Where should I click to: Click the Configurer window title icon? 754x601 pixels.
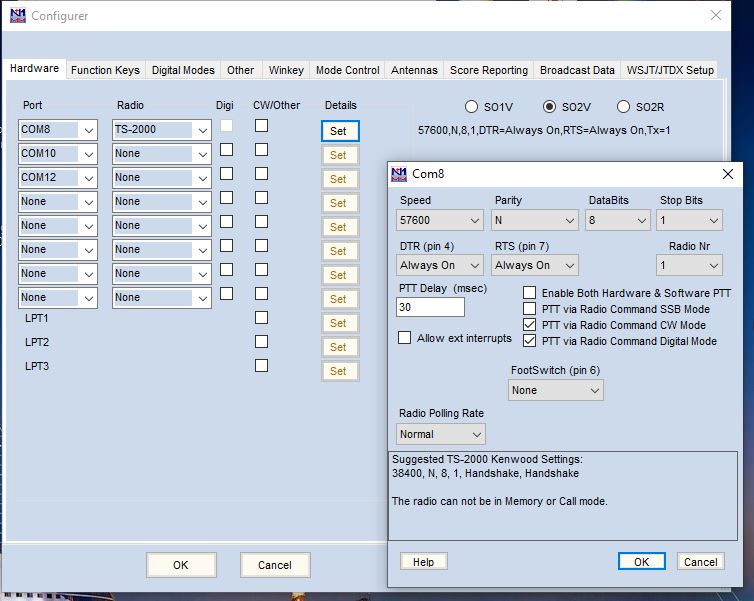click(x=17, y=16)
